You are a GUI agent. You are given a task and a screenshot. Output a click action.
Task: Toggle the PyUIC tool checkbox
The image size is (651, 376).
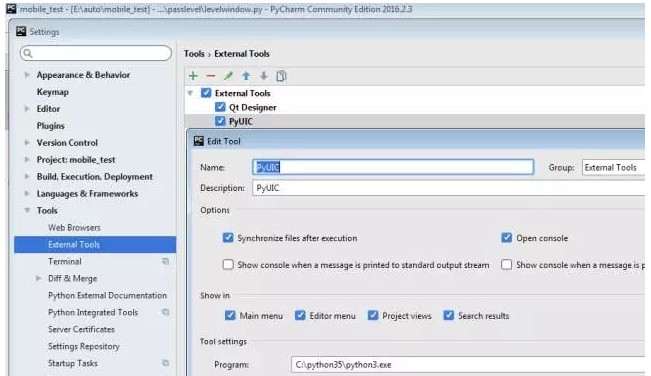point(220,121)
